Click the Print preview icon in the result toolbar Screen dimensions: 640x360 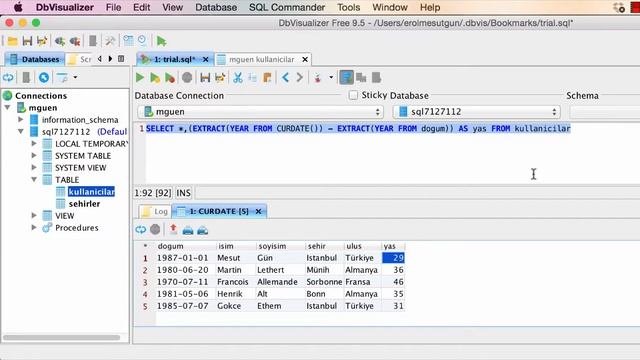202,230
